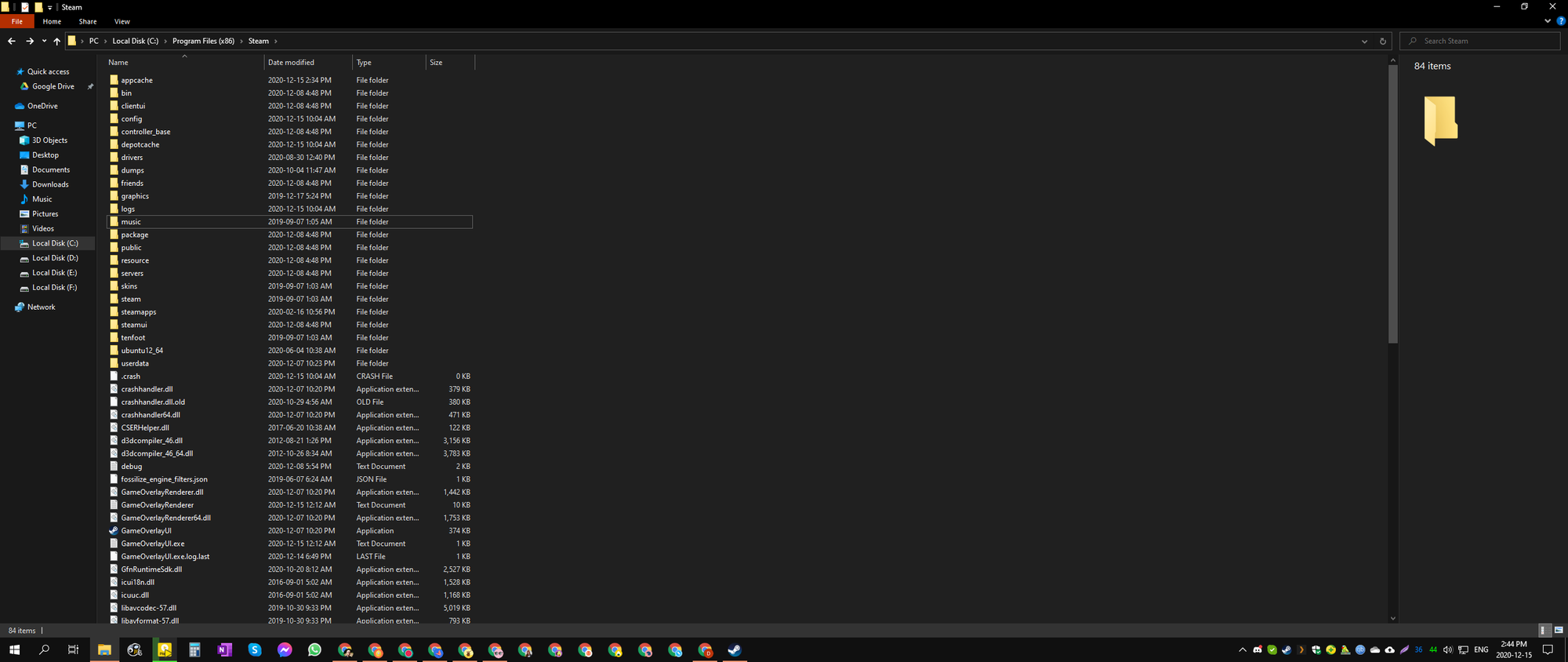This screenshot has height=662, width=1568.
Task: Navigate up one folder level
Action: pyautogui.click(x=56, y=41)
